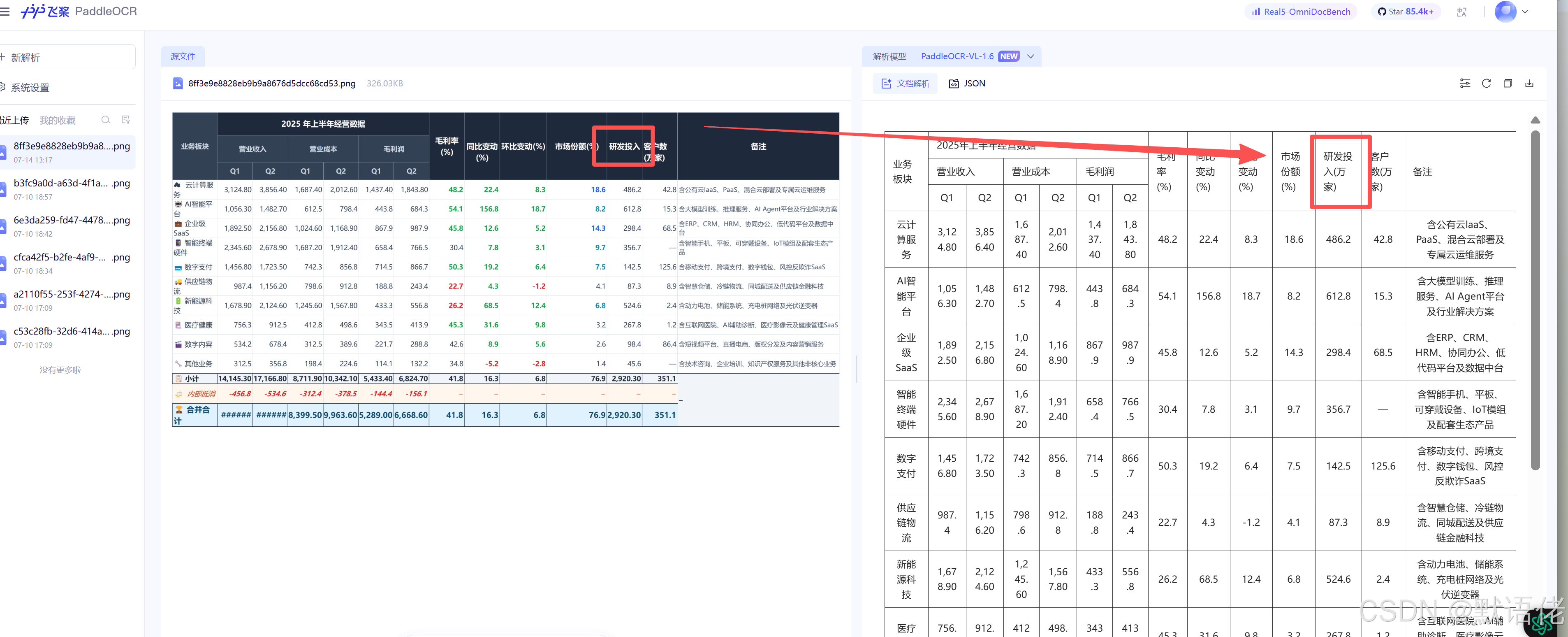Click the 云计算服务 row label in parsed table
Screen dimensions: 1568x637
pyautogui.click(x=906, y=239)
